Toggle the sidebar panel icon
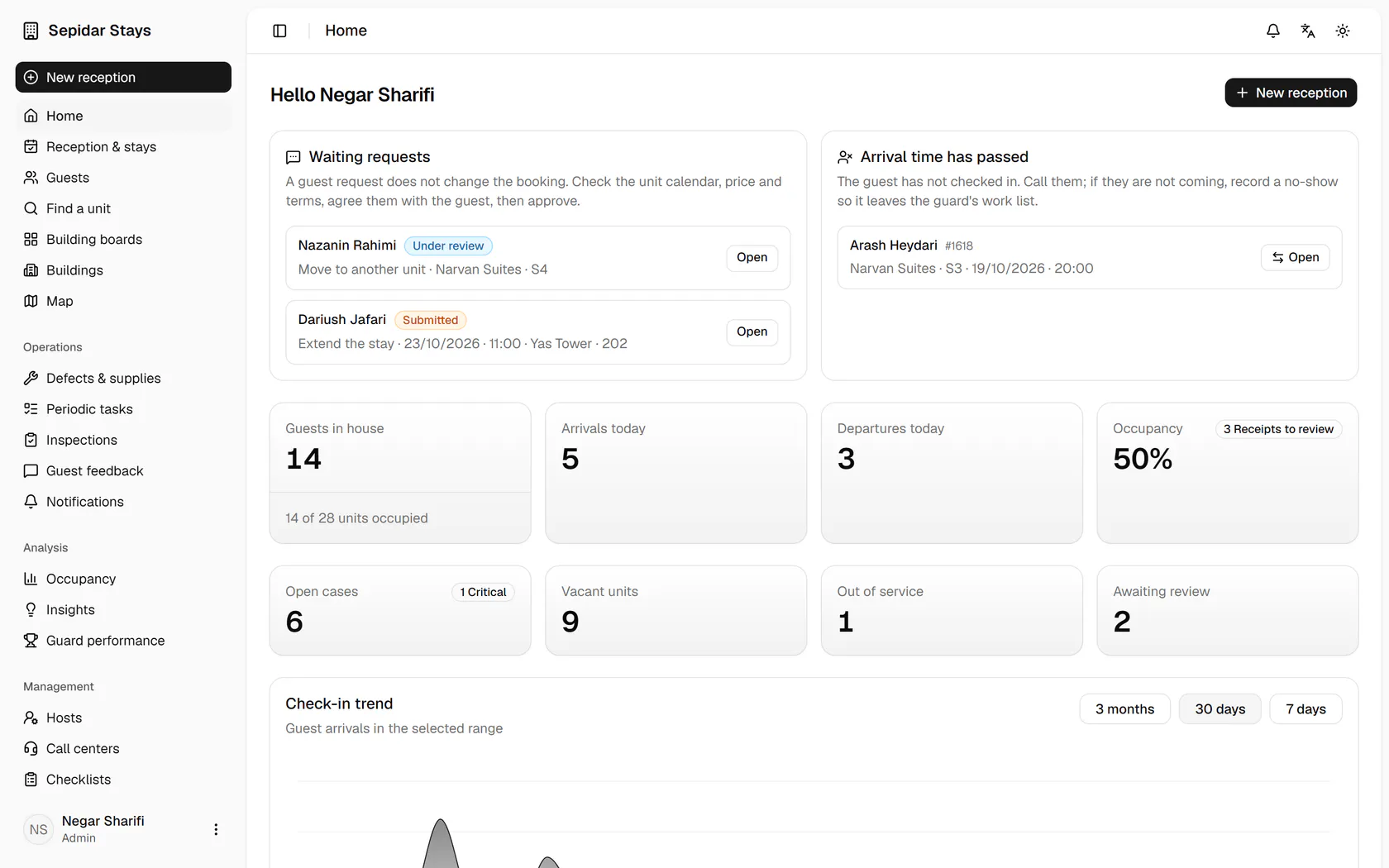This screenshot has width=1389, height=868. [279, 31]
